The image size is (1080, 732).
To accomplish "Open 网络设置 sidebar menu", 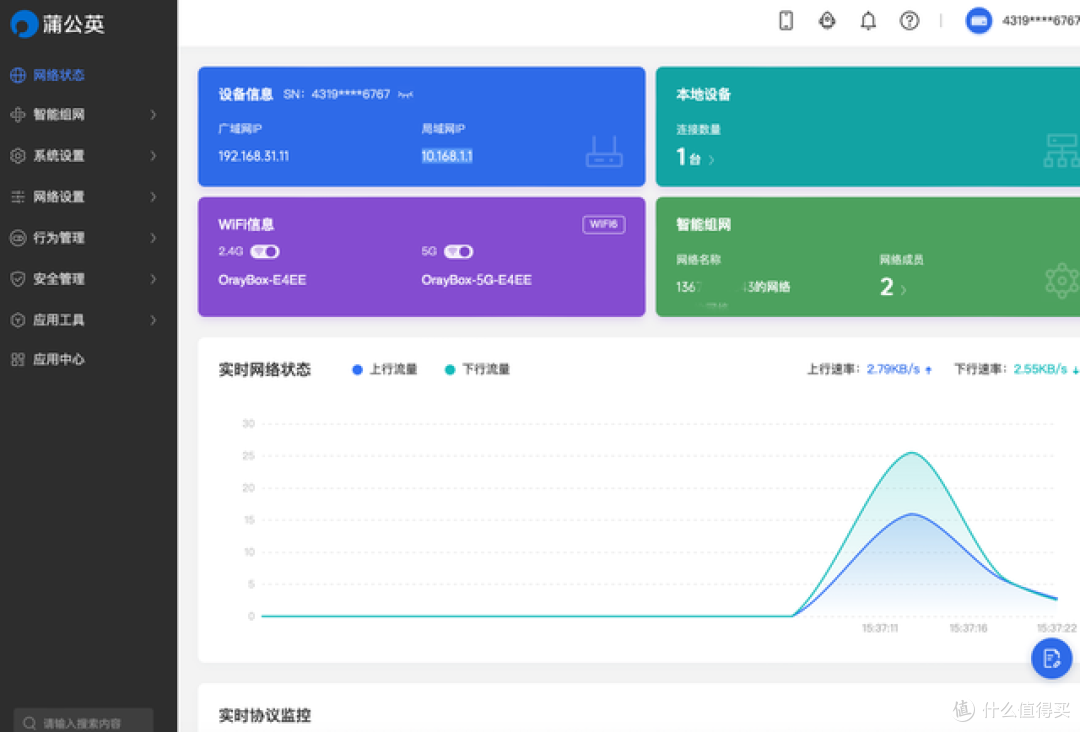I will pos(88,197).
